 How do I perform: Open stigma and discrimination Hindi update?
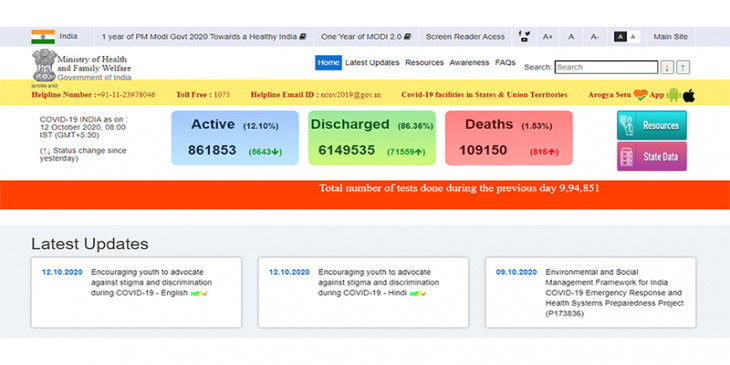(379, 283)
